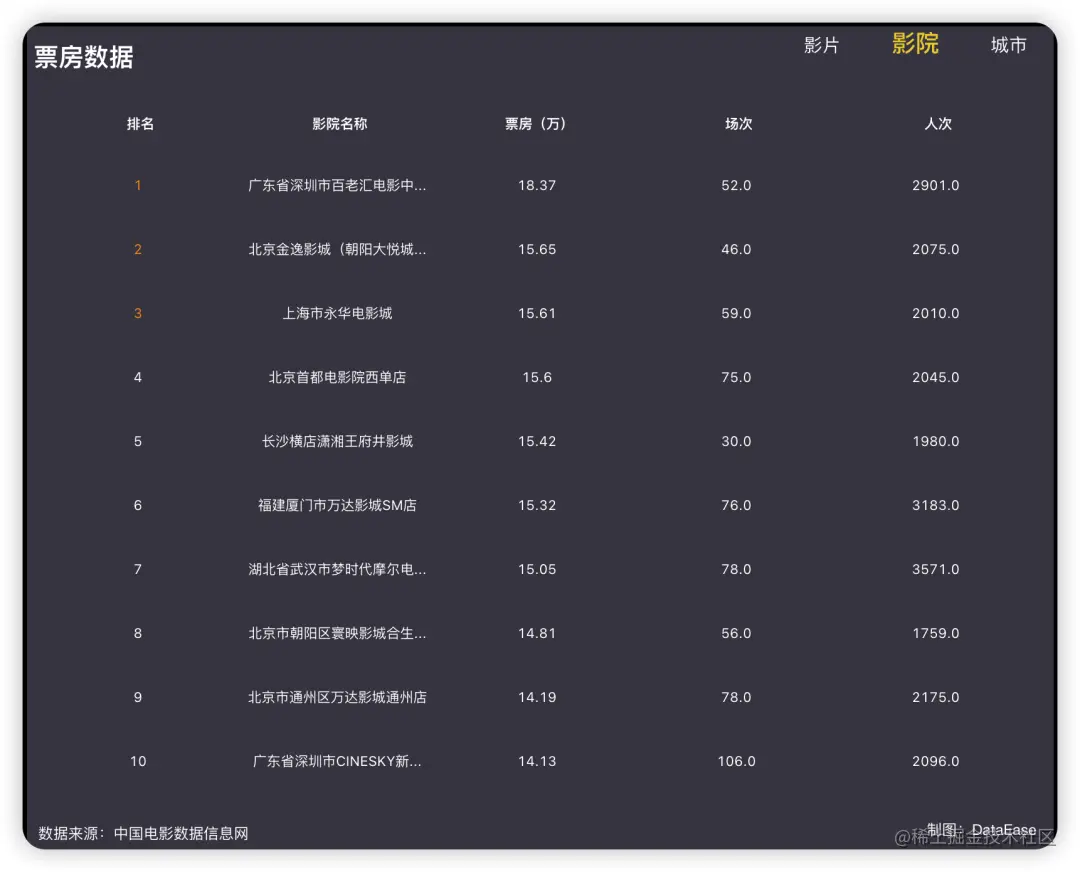This screenshot has height=872, width=1080.
Task: Select cinema 福建厦门市万达影城SM店
Action: pyautogui.click(x=337, y=506)
